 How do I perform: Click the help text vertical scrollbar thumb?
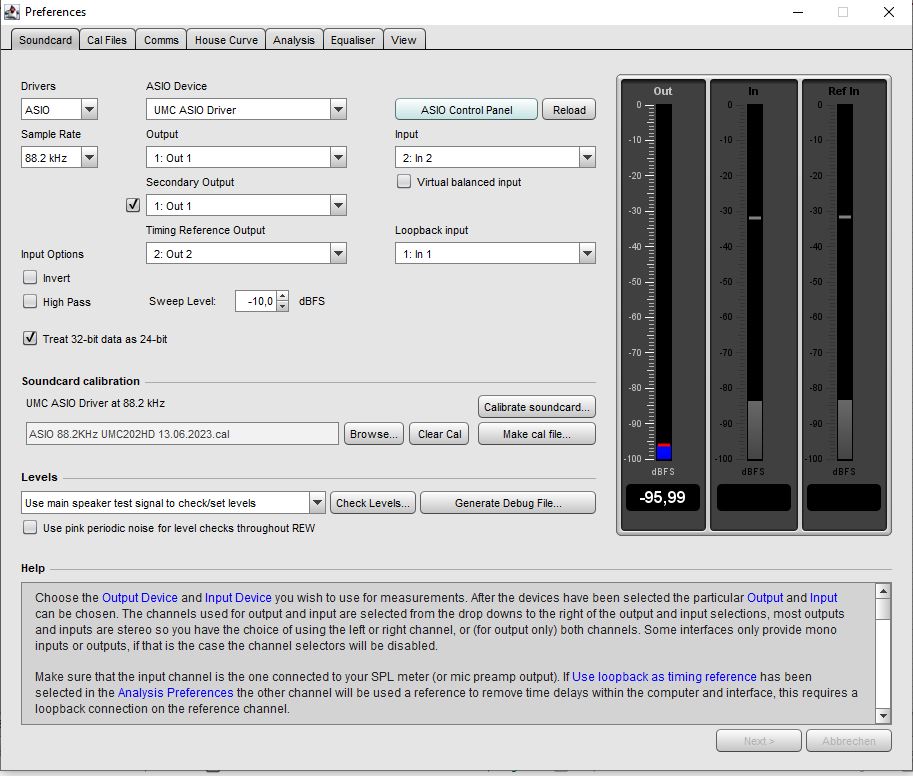(883, 610)
